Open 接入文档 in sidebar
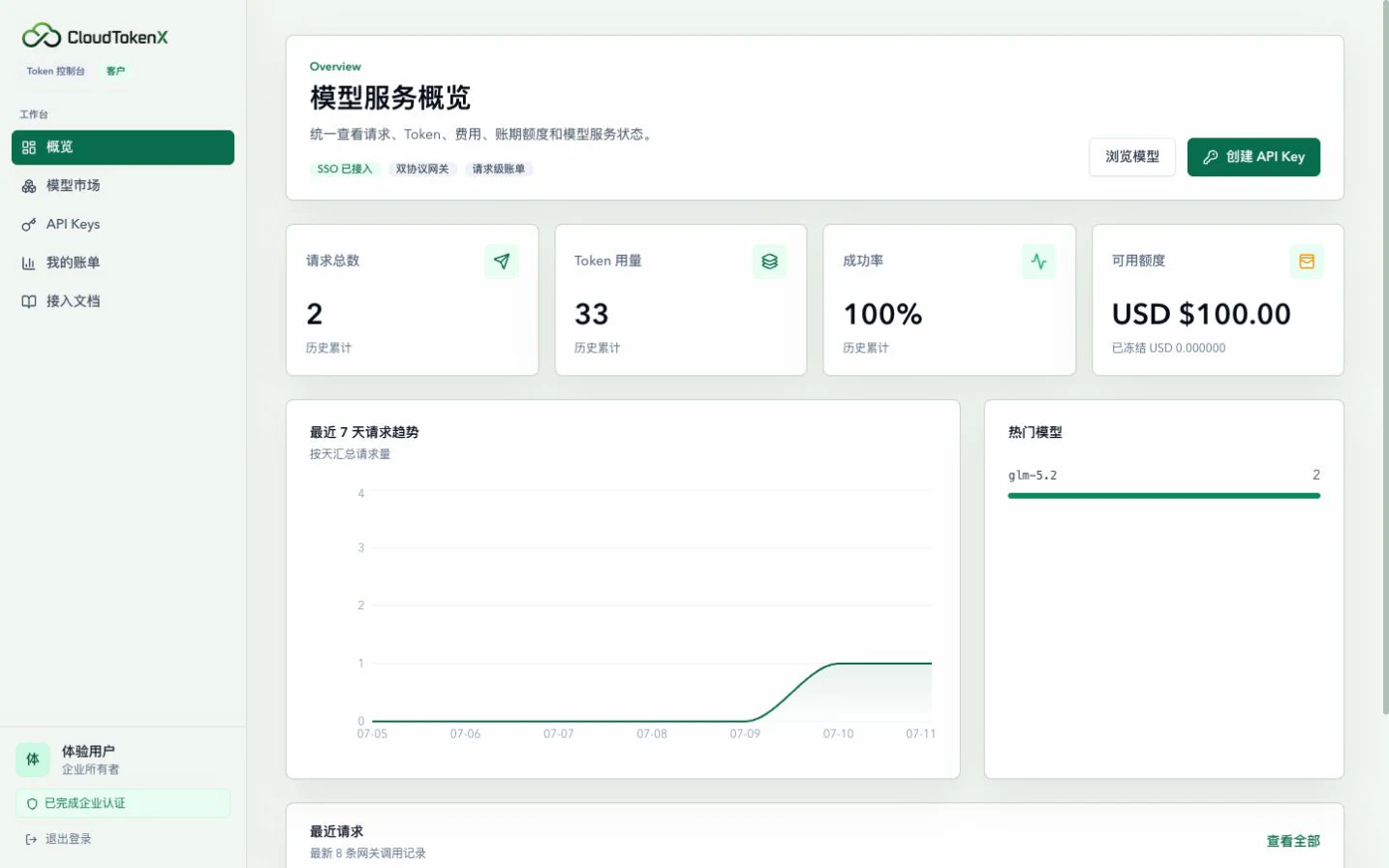Viewport: 1389px width, 868px height. [123, 301]
